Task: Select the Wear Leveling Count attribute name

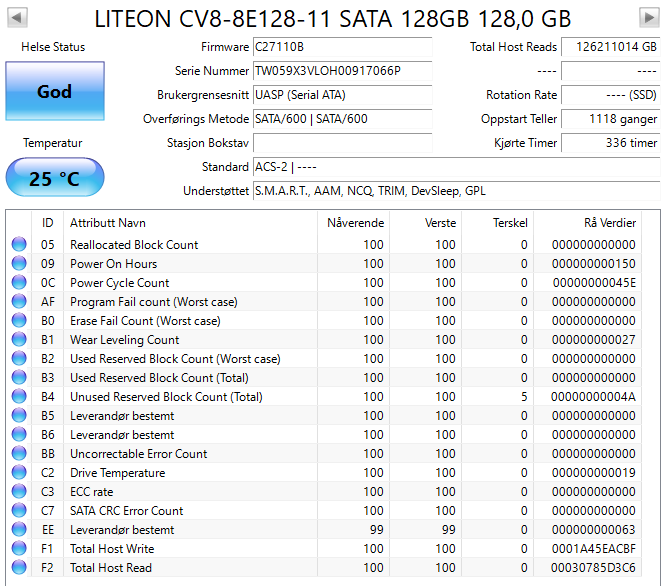Action: tap(125, 339)
